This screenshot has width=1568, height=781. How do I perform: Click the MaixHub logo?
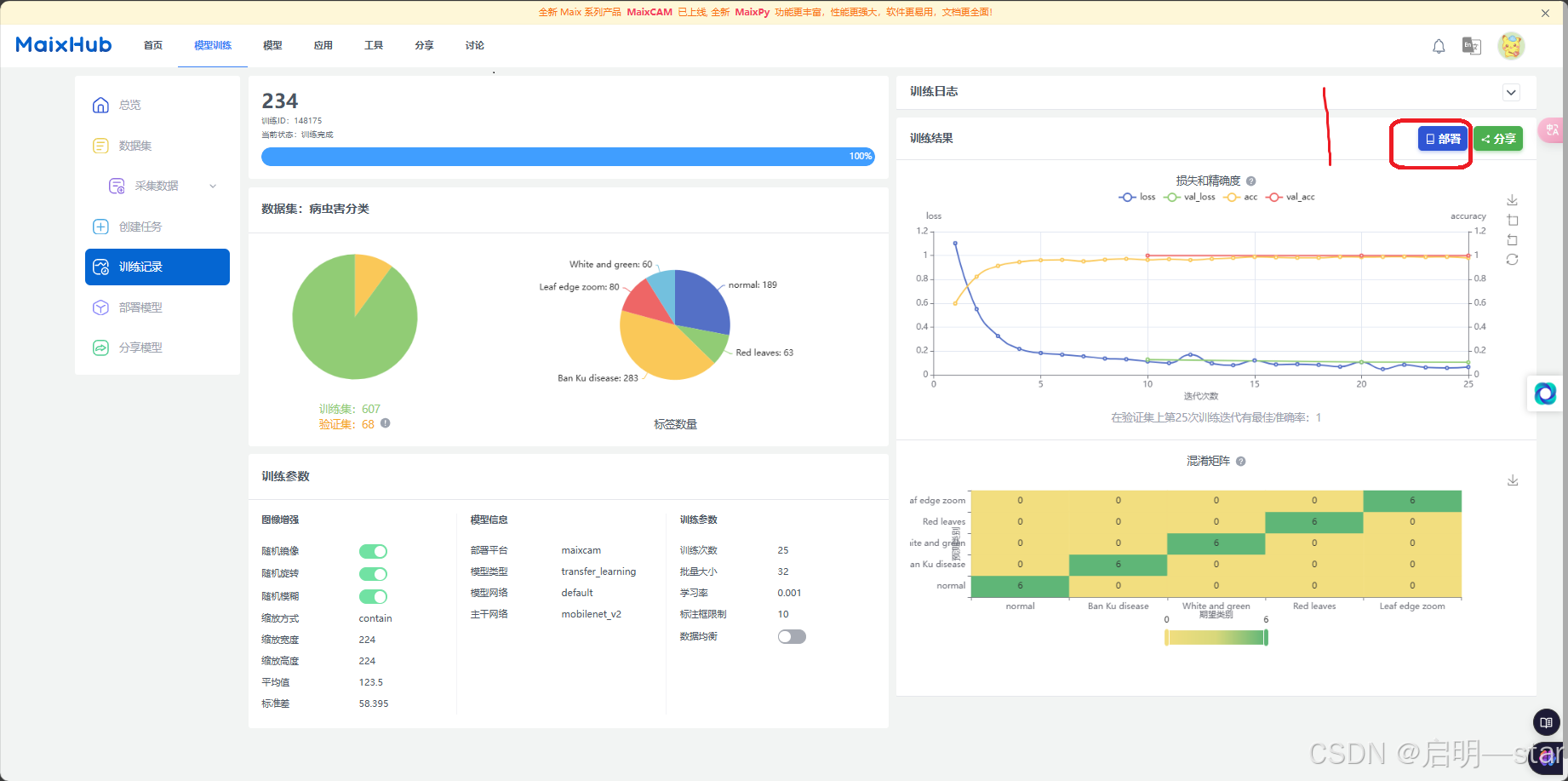[64, 45]
